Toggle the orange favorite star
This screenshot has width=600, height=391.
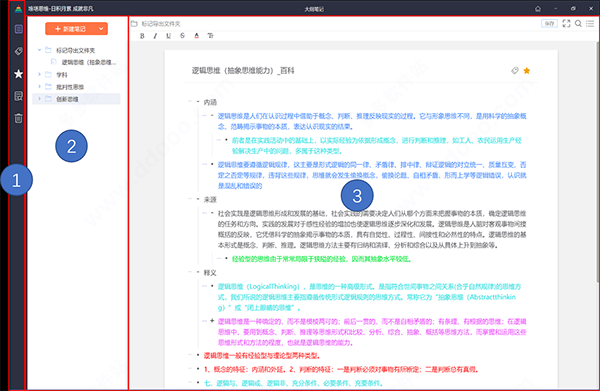point(527,71)
